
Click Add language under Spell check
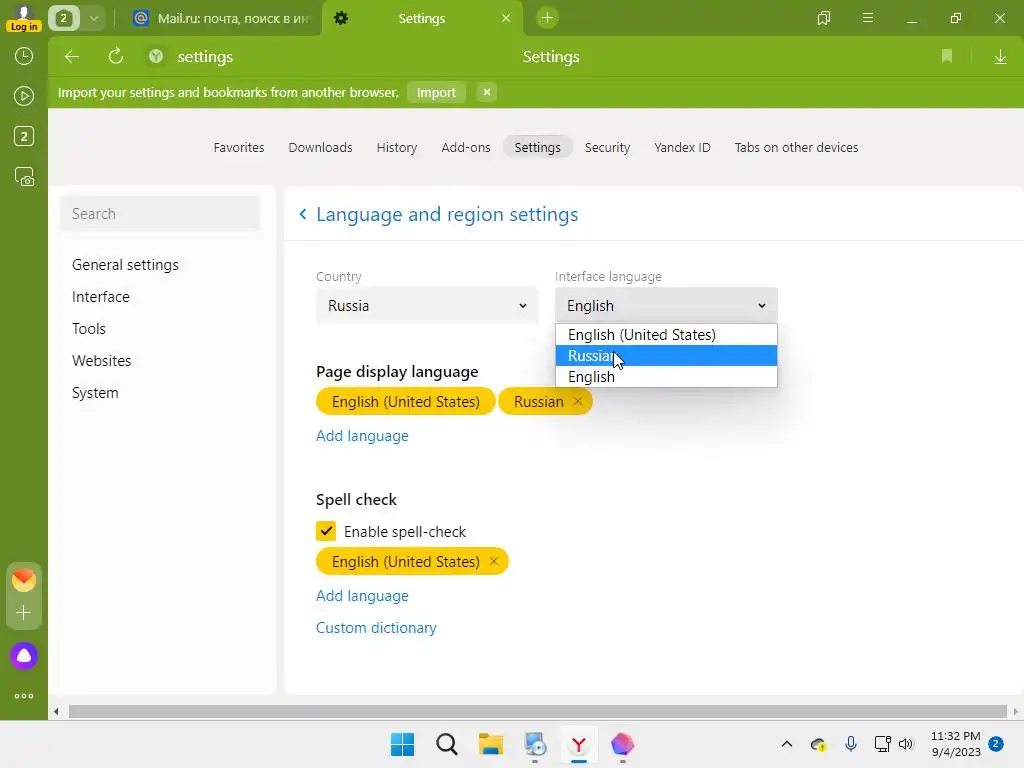(x=362, y=596)
